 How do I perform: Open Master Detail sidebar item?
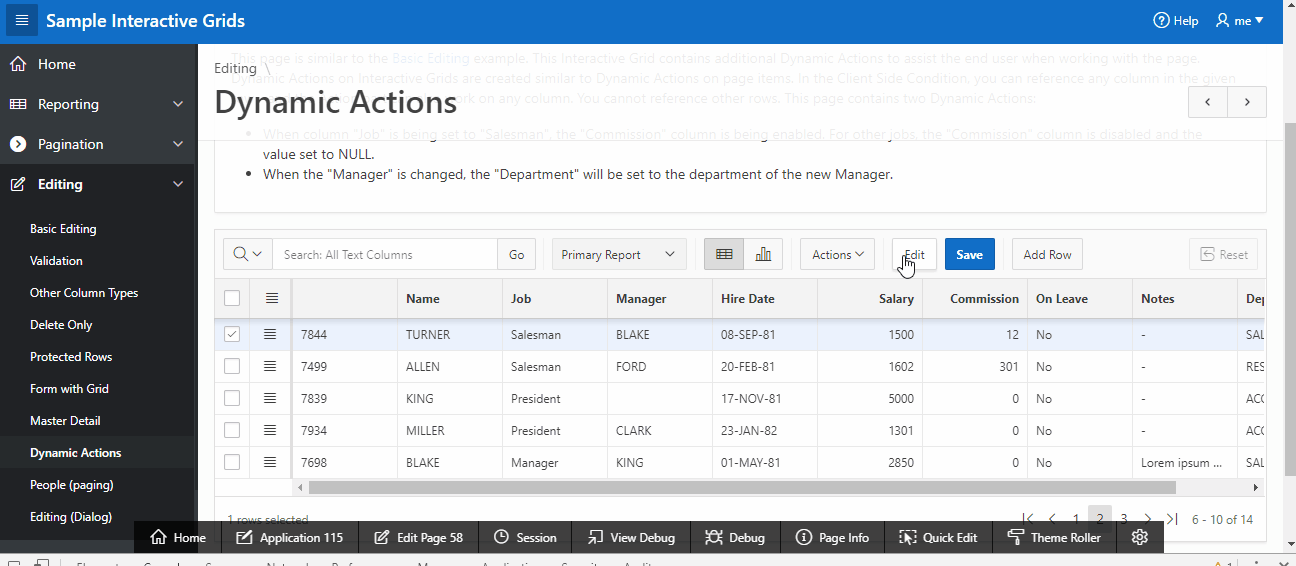click(x=65, y=421)
